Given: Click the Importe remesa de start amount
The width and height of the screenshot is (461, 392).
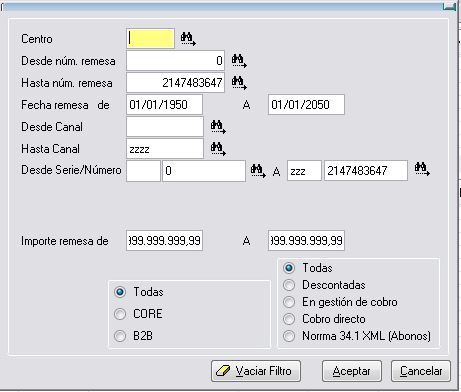Looking at the screenshot, I should pyautogui.click(x=165, y=240).
